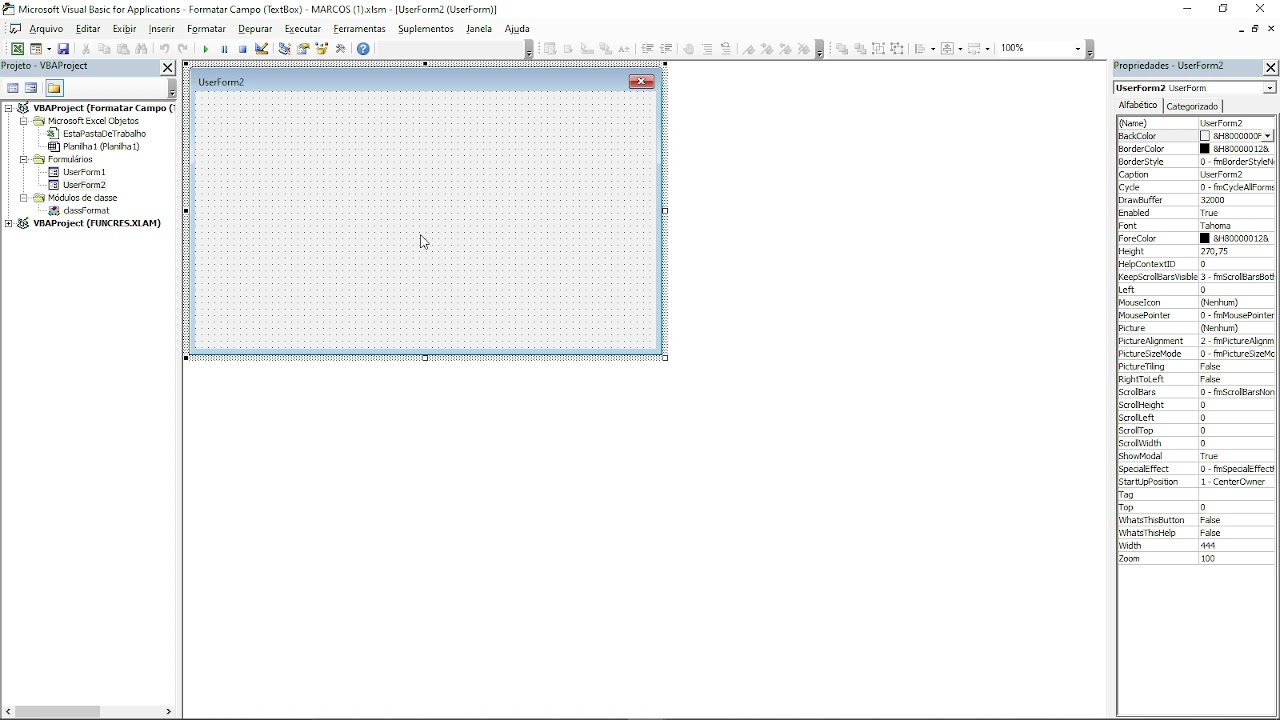This screenshot has height=720, width=1280.
Task: Click the BorderColor black color swatch
Action: click(1205, 149)
